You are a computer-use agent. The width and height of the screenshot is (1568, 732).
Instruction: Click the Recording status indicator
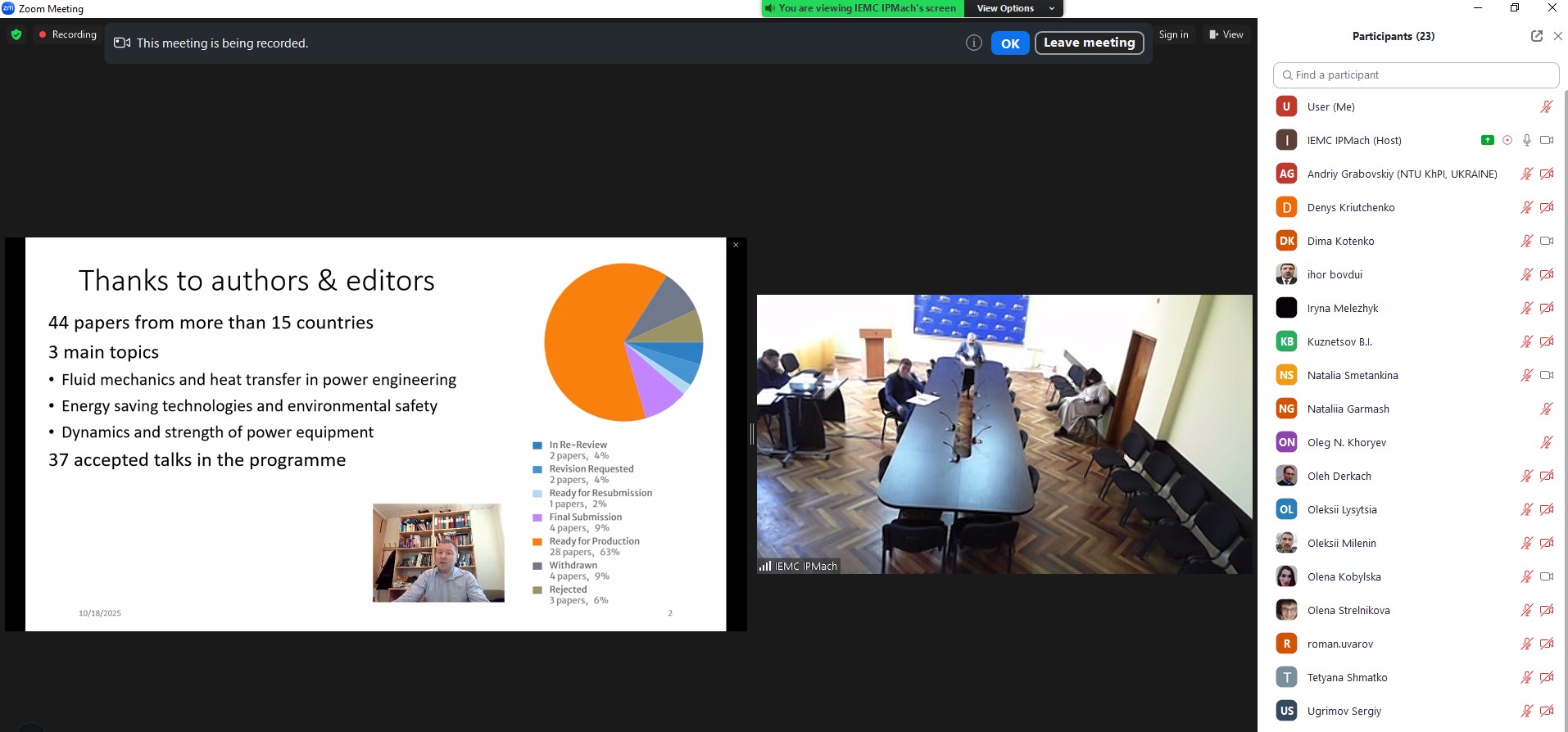[x=67, y=34]
